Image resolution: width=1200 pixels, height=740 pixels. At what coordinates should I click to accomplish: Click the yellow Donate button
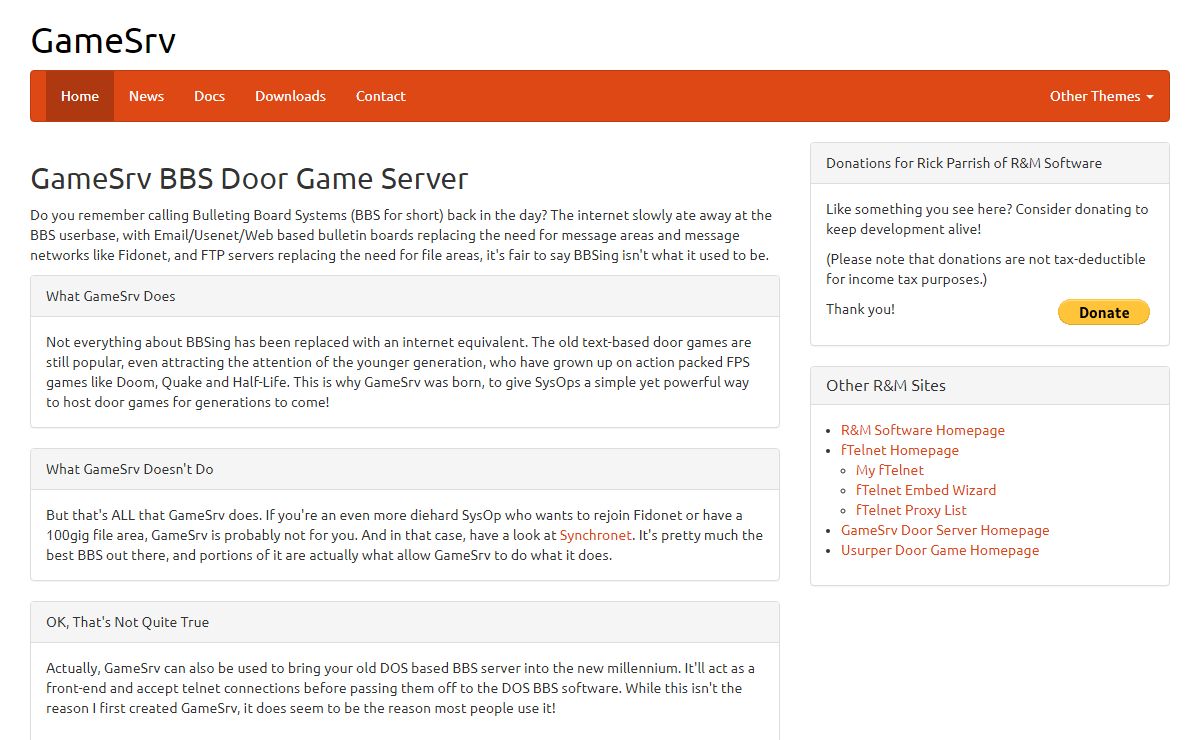pos(1104,312)
